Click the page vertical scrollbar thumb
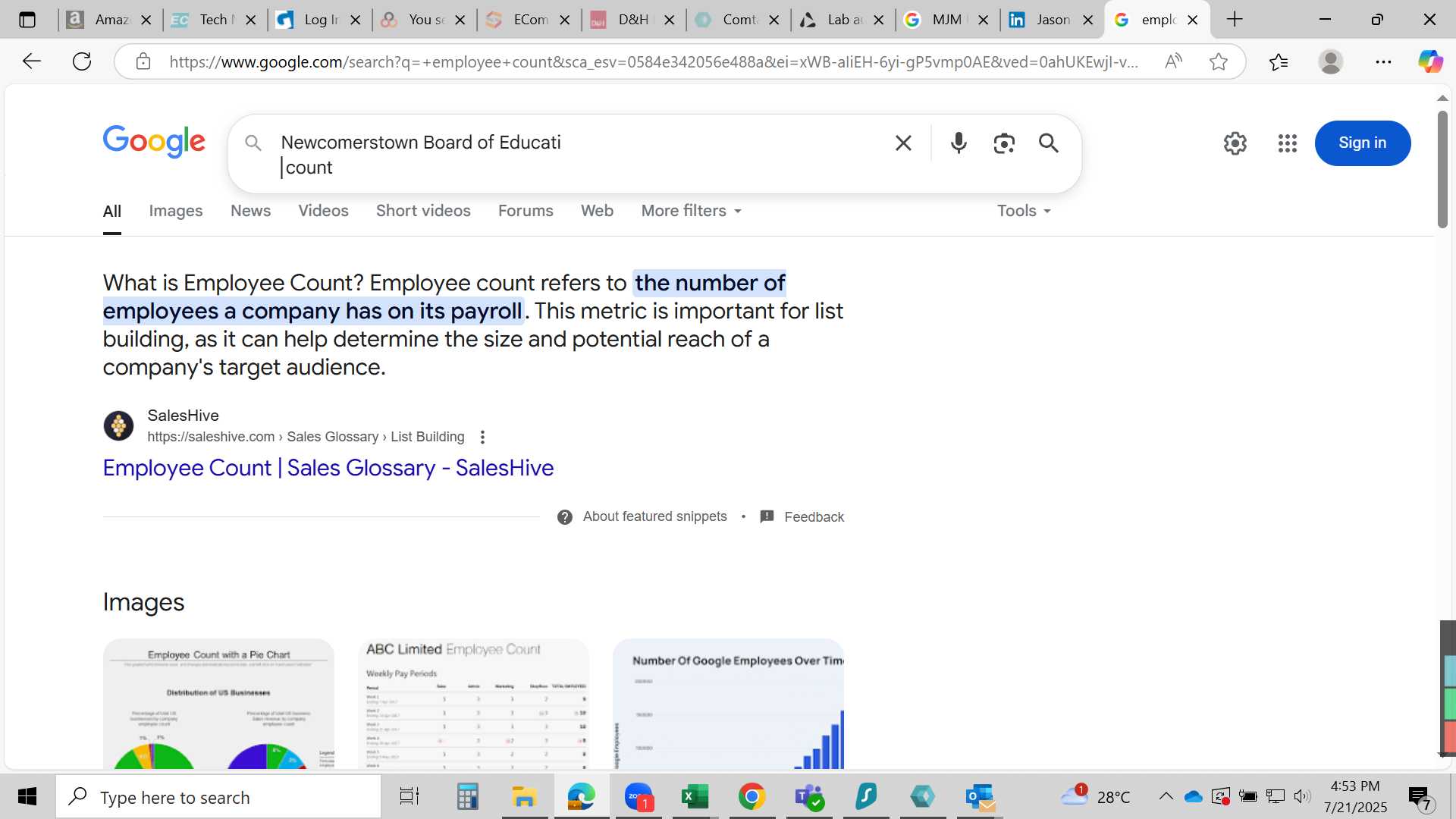Viewport: 1456px width, 819px height. point(1442,169)
